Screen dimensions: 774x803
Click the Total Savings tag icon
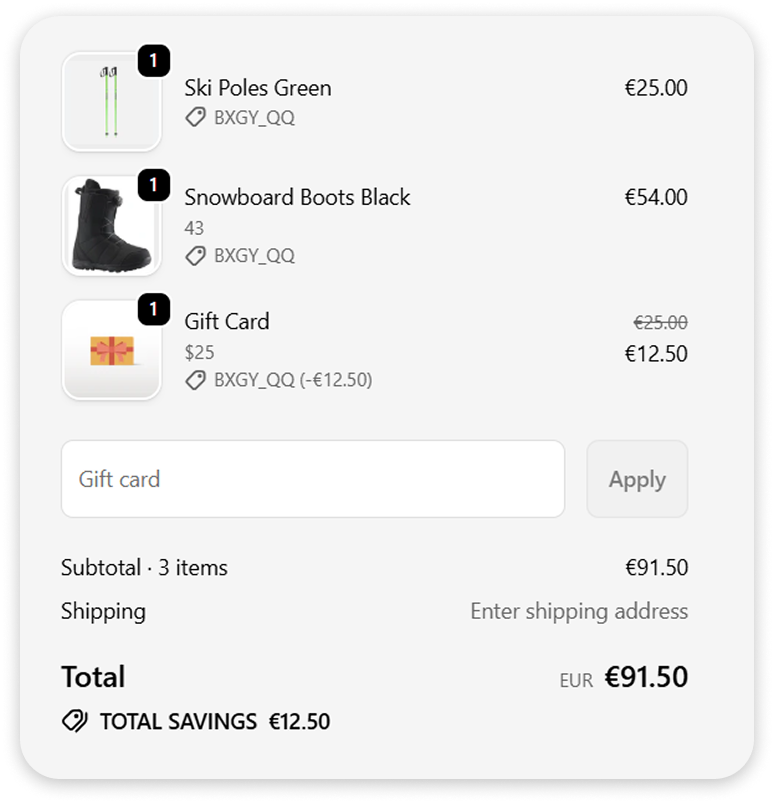tap(75, 721)
